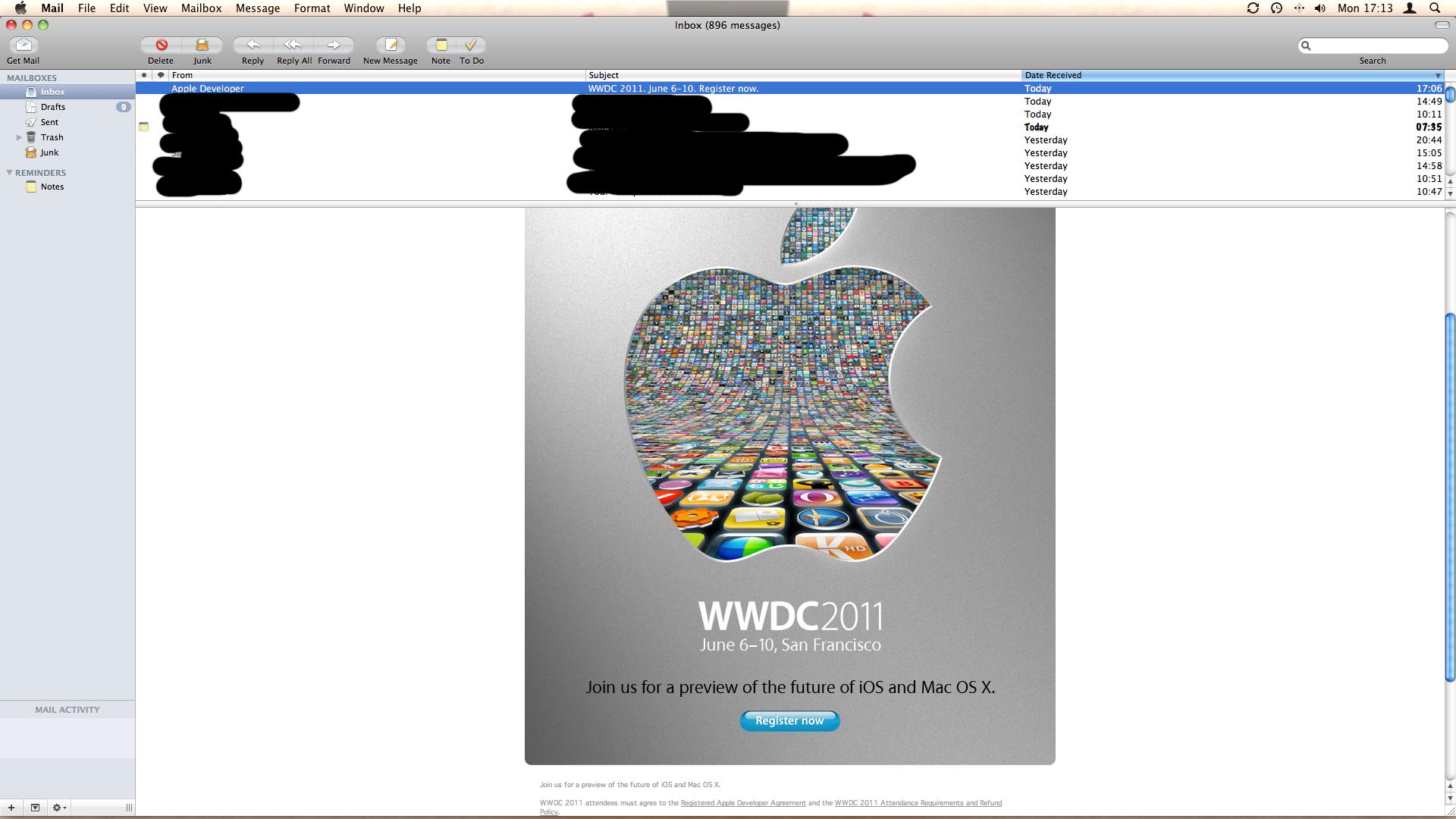
Task: Expand the Trash mailbox folder
Action: 19,137
